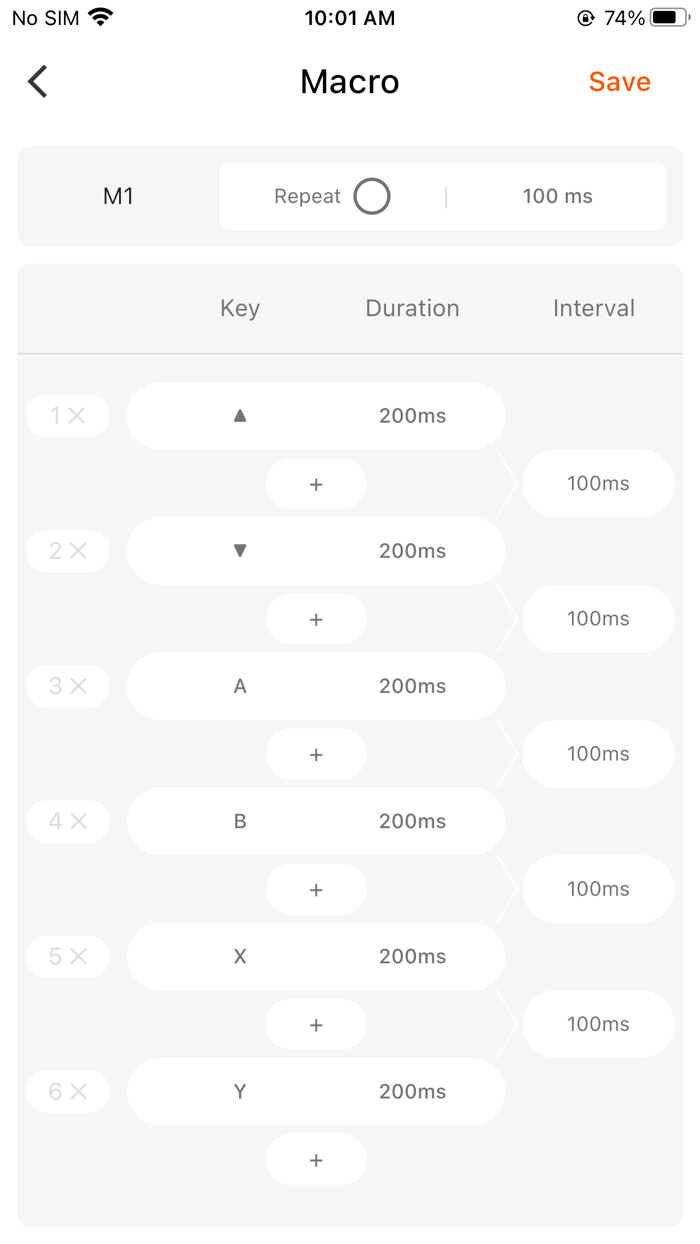Add a step below the up-arrow key
The width and height of the screenshot is (700, 1244).
(x=316, y=484)
